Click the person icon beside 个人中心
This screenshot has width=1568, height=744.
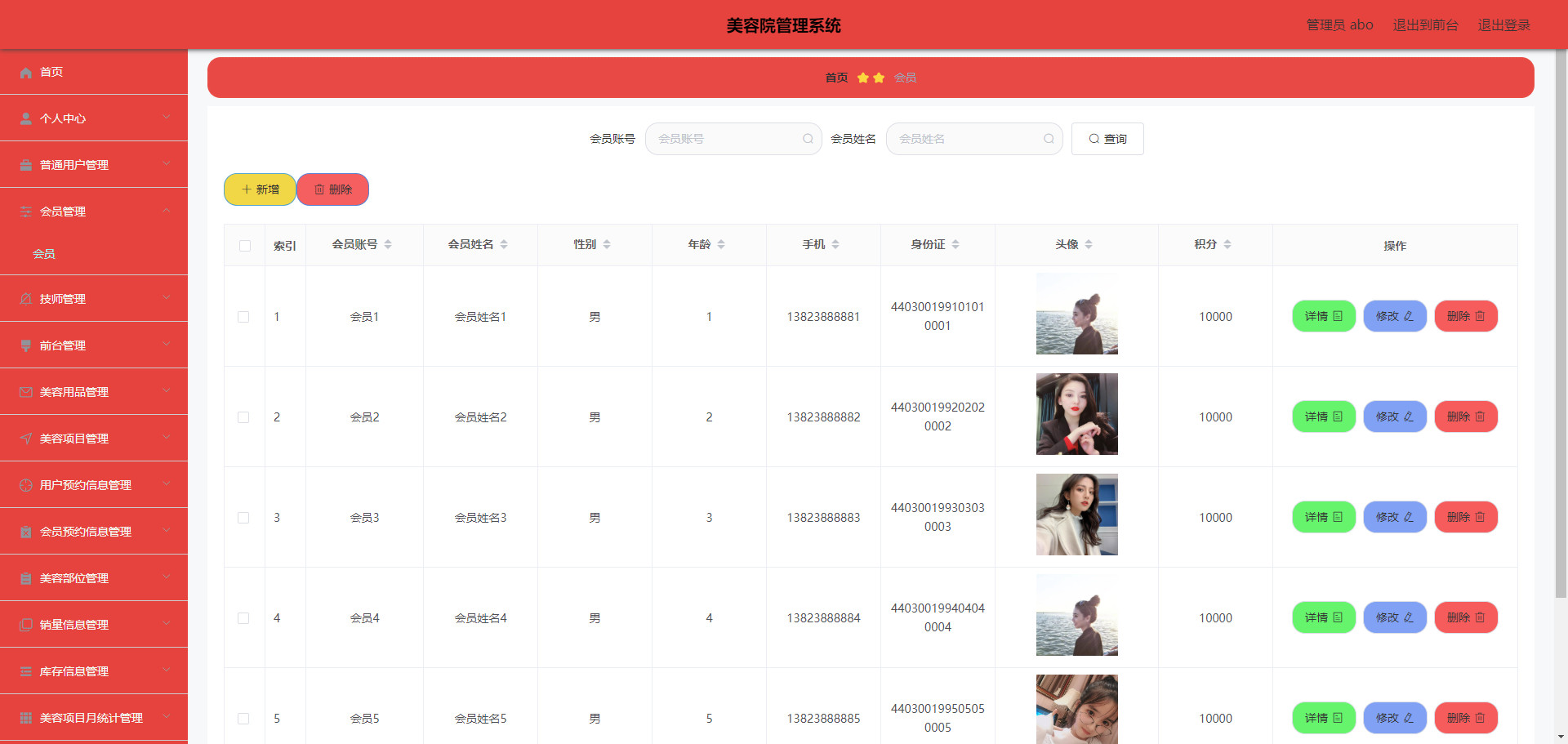[26, 118]
